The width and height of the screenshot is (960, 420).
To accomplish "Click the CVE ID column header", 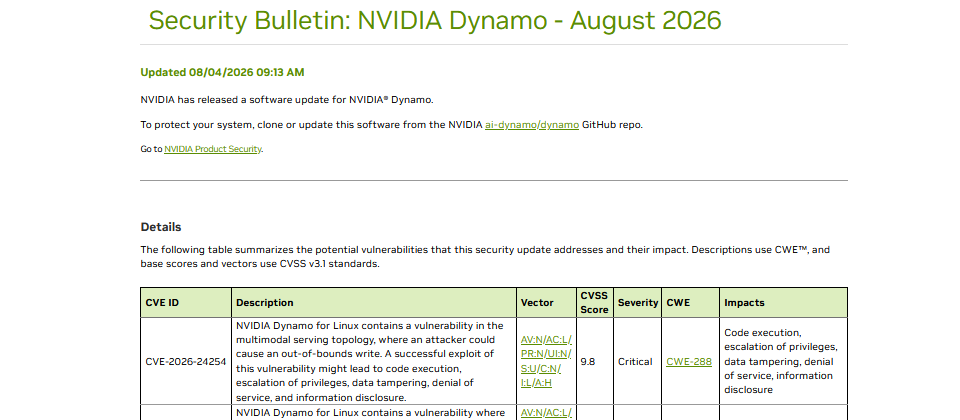I will coord(186,302).
